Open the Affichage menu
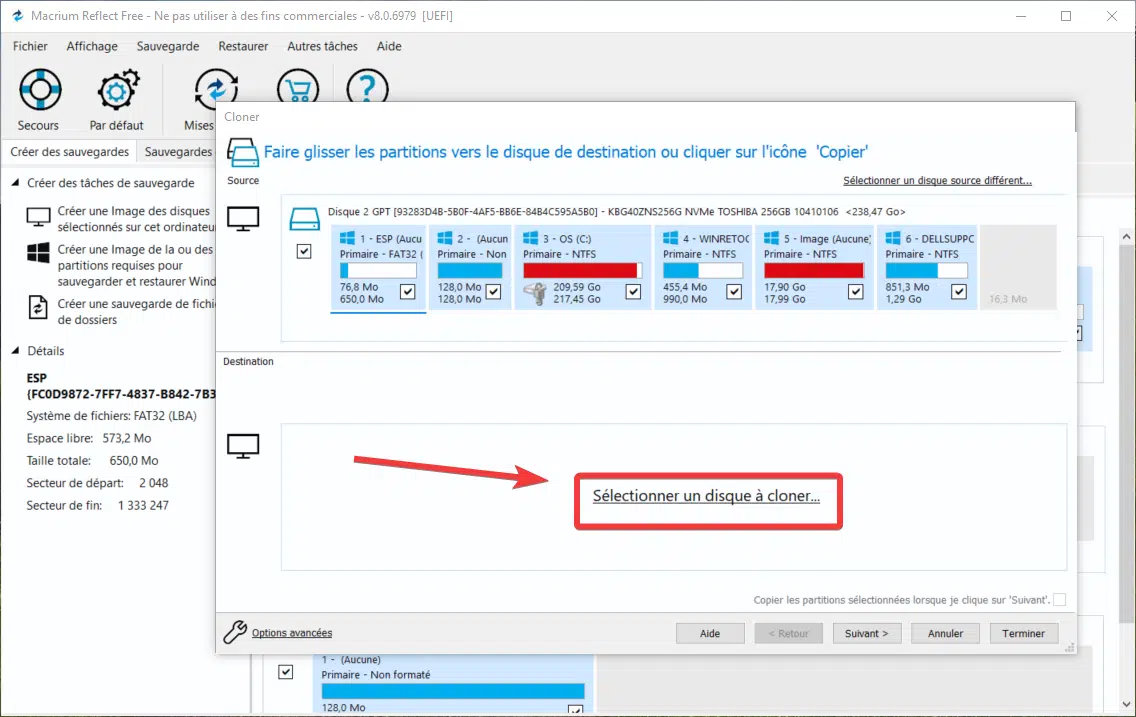The width and height of the screenshot is (1136, 717). [92, 46]
